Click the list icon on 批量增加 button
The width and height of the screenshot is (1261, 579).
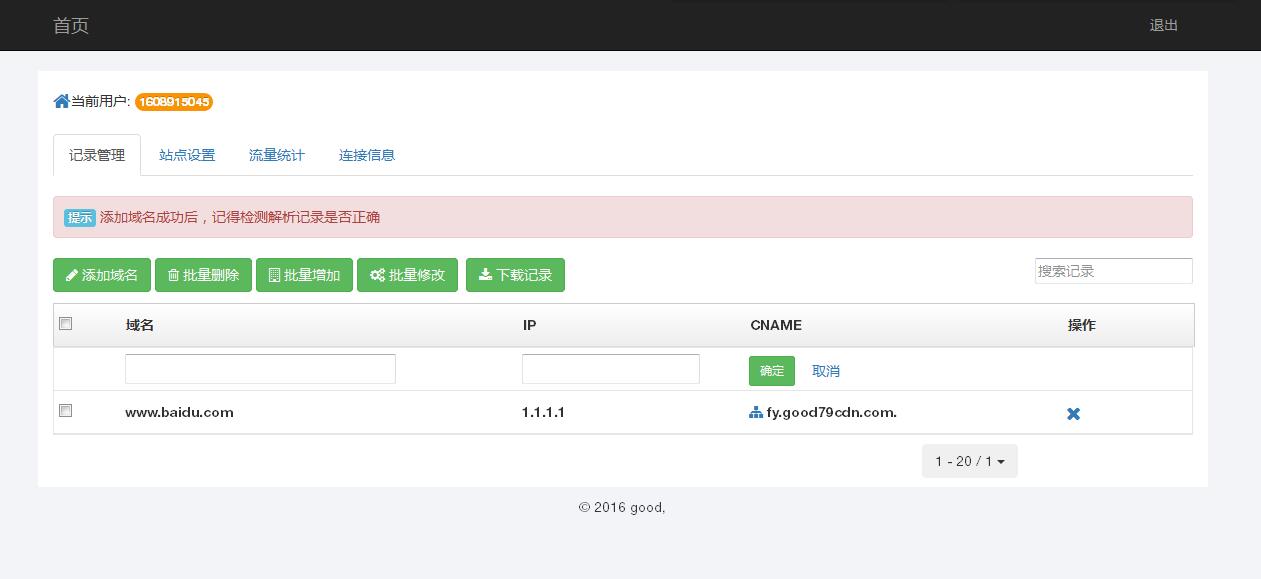(x=275, y=275)
